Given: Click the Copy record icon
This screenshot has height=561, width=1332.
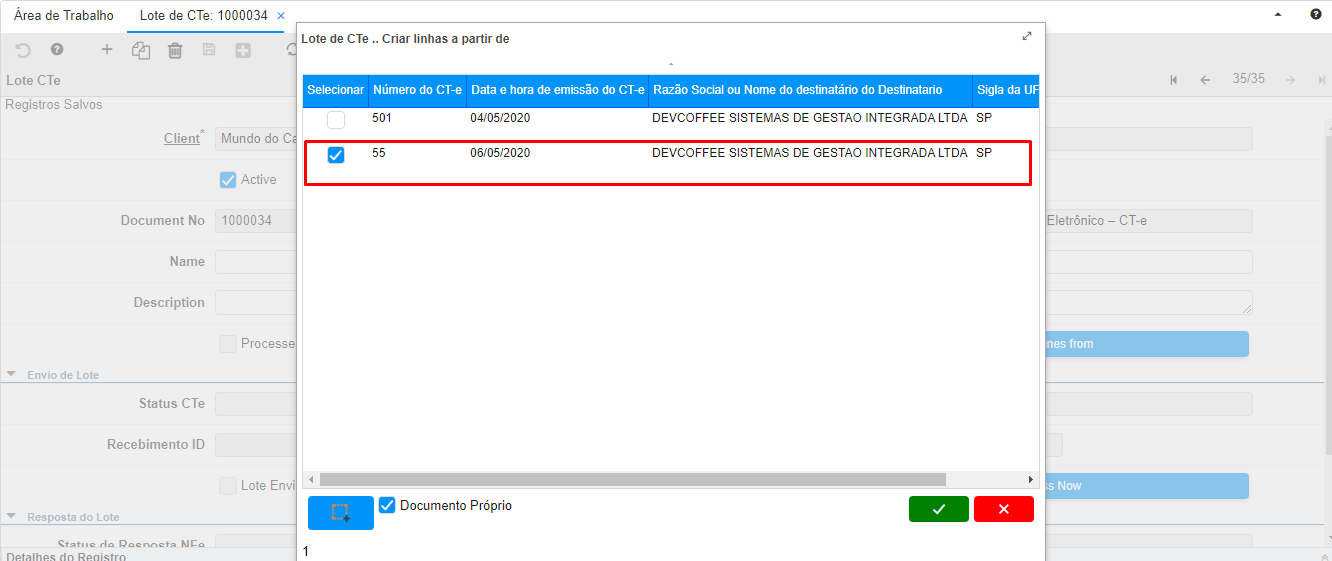Looking at the screenshot, I should [141, 50].
